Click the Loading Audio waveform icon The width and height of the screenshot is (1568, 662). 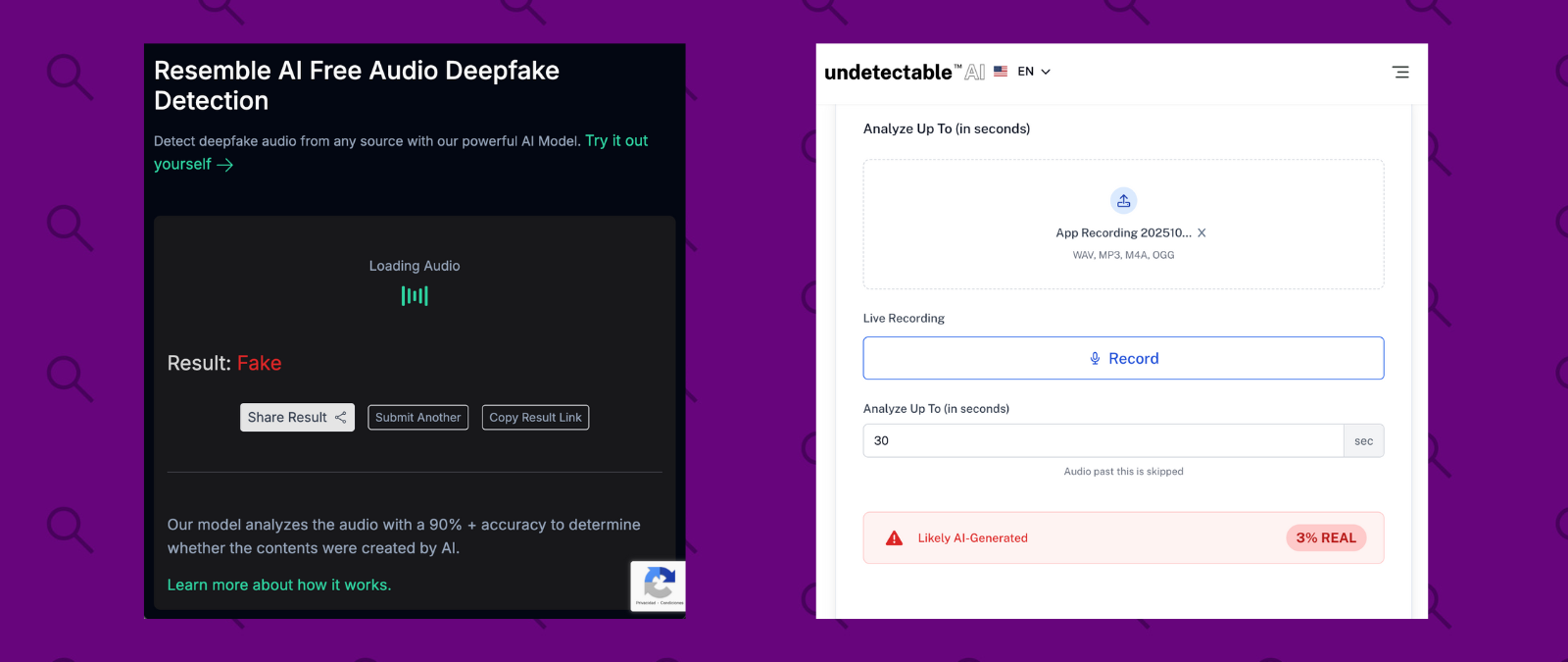[415, 295]
